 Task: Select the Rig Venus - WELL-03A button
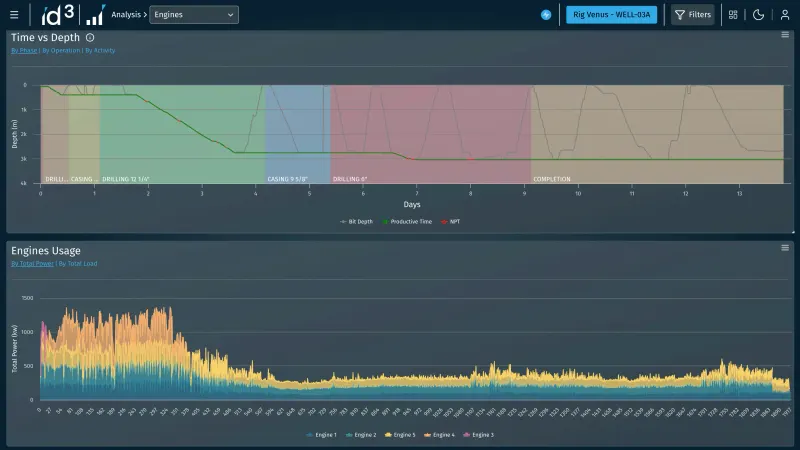pos(611,15)
